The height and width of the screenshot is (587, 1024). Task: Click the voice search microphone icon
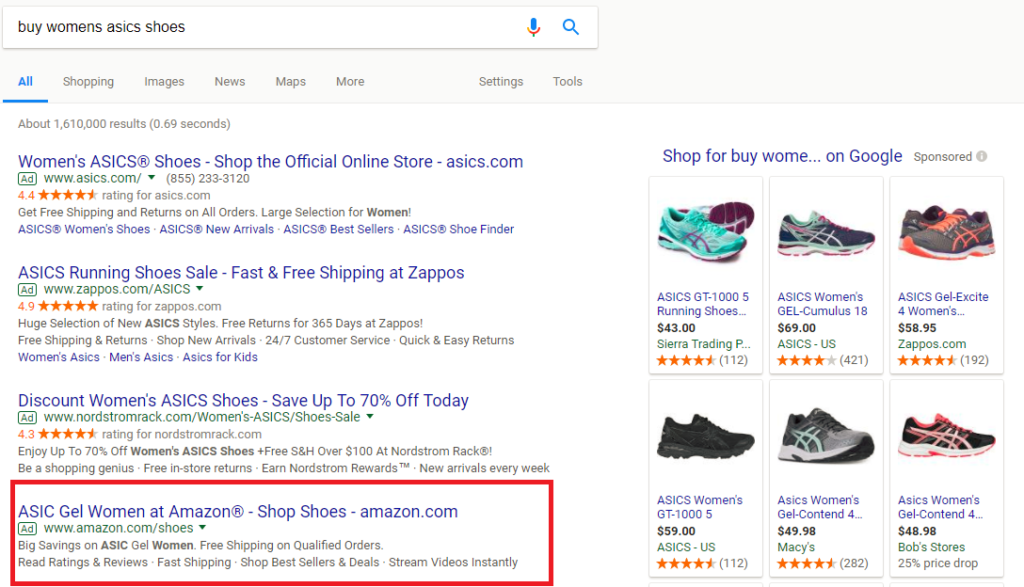click(x=533, y=28)
